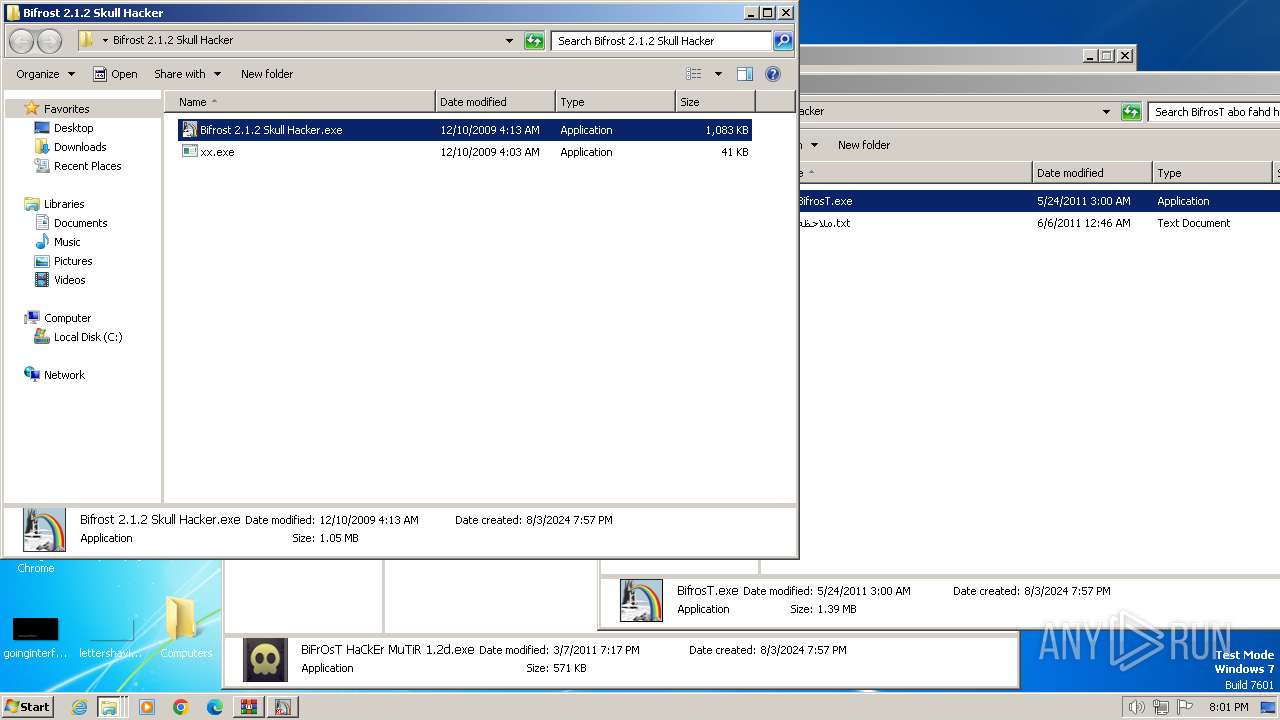Sort by the Name column header
The width and height of the screenshot is (1280, 720).
point(299,102)
